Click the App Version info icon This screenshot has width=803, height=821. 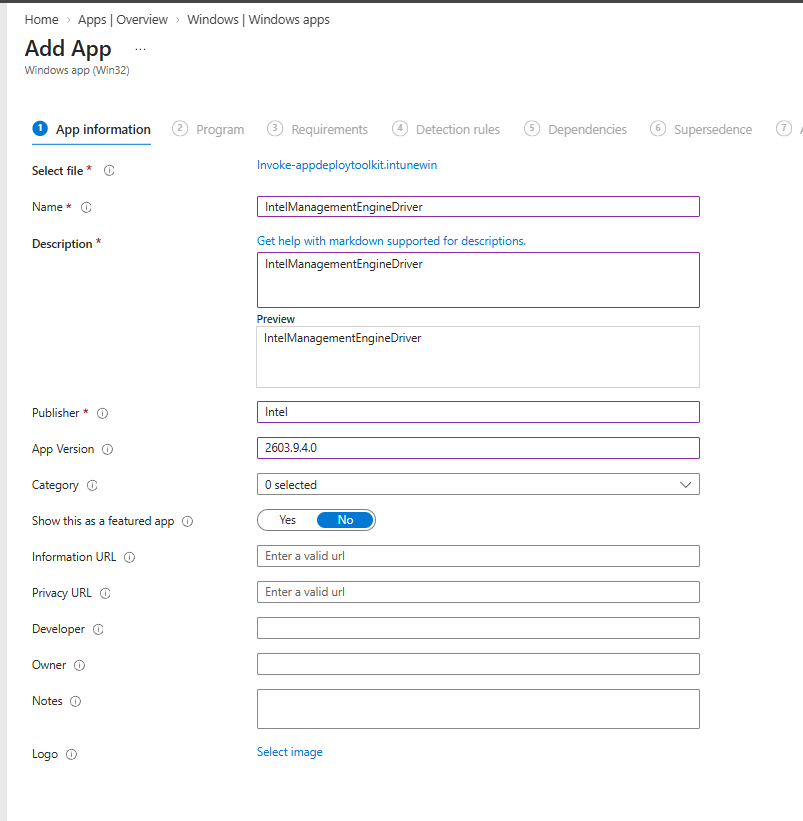(107, 449)
